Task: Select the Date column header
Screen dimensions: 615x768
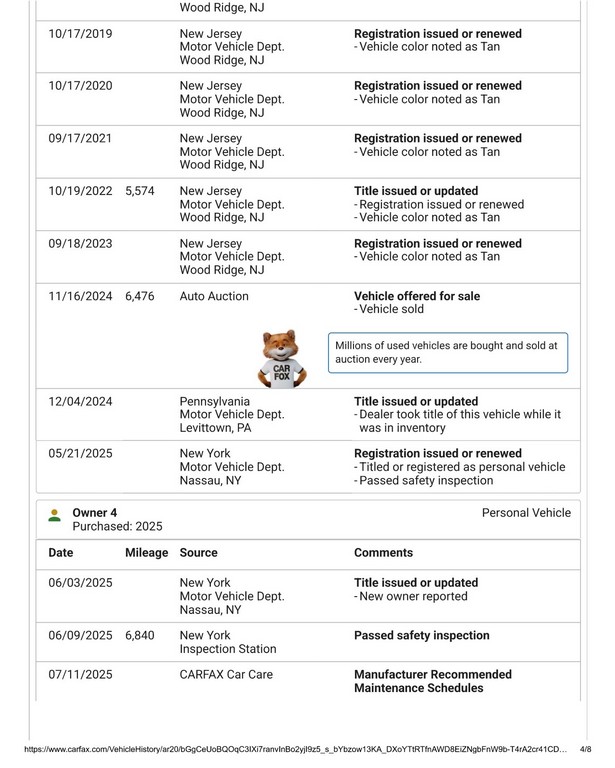Action: (x=61, y=552)
